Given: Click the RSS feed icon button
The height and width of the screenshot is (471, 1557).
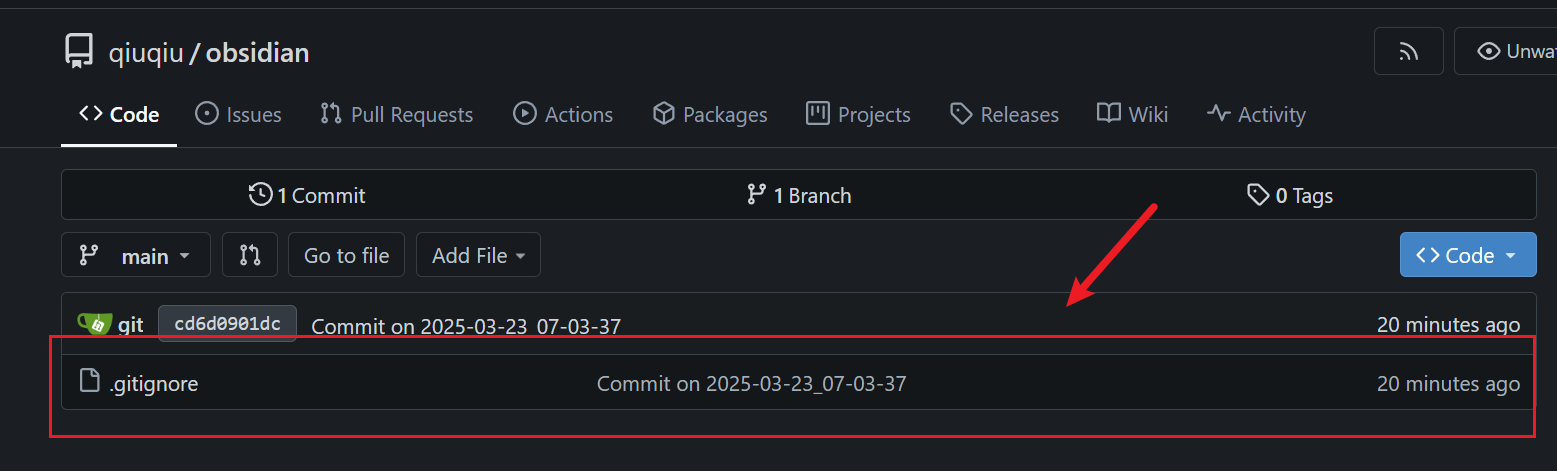Looking at the screenshot, I should point(1408,51).
